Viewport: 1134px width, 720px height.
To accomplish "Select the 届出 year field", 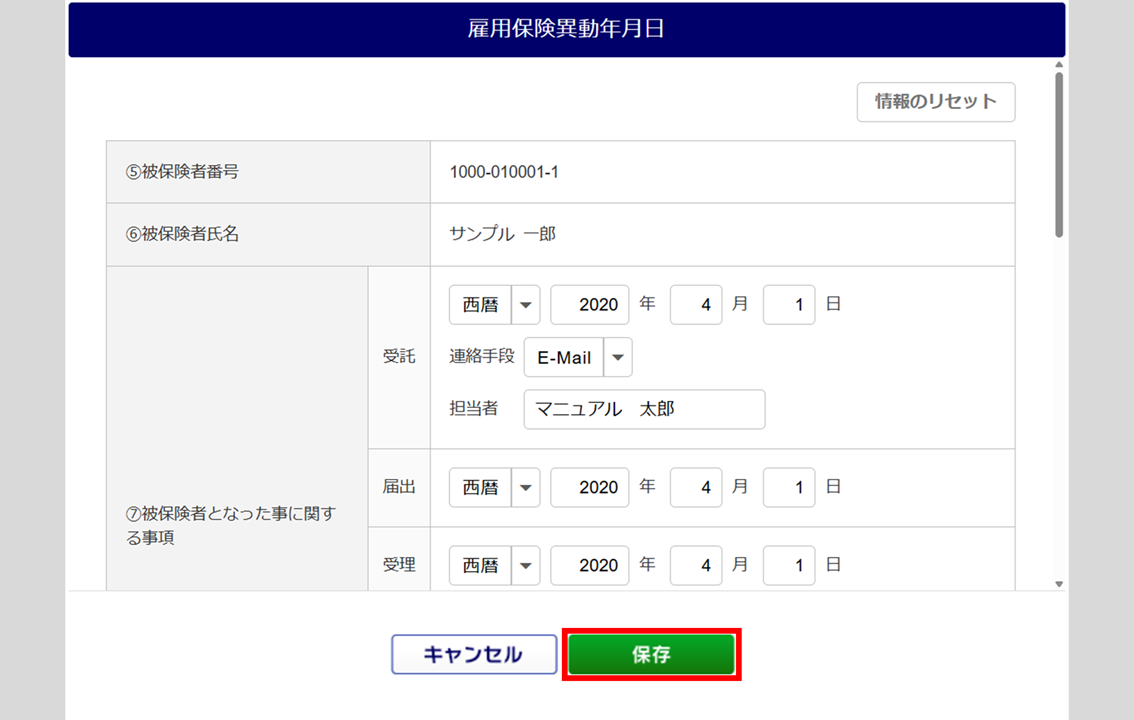I will pyautogui.click(x=590, y=487).
